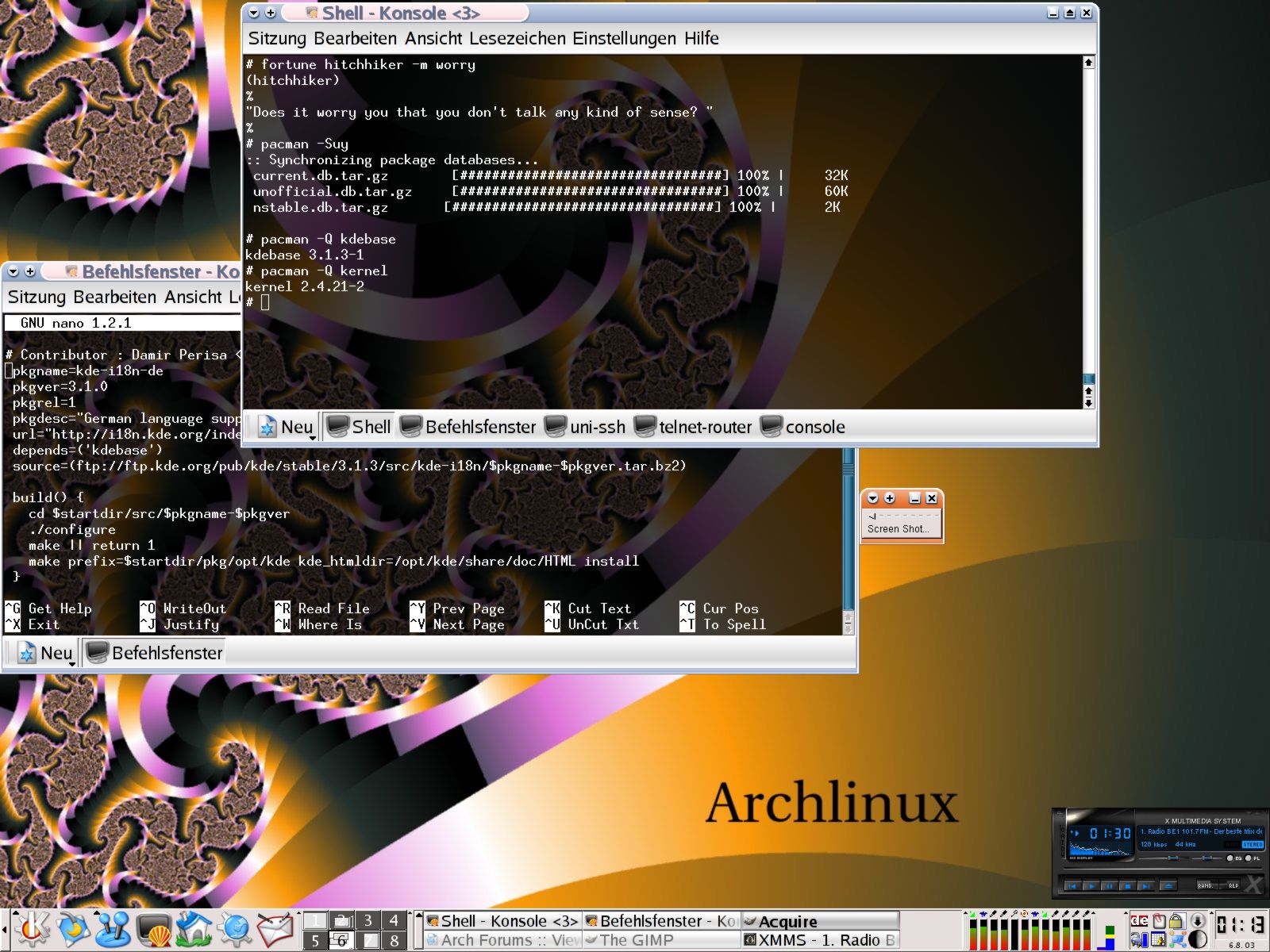Select the Shell session tab
Image resolution: width=1270 pixels, height=952 pixels.
click(358, 427)
